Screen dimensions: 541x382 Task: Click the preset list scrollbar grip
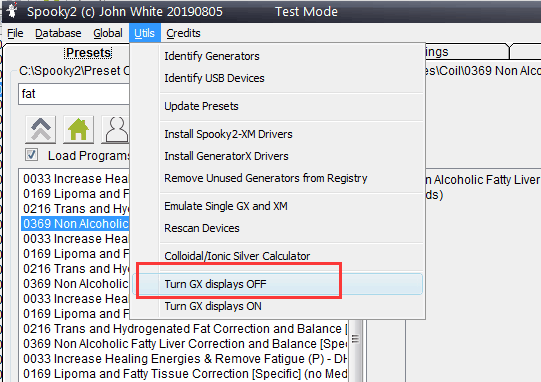pos(355,339)
